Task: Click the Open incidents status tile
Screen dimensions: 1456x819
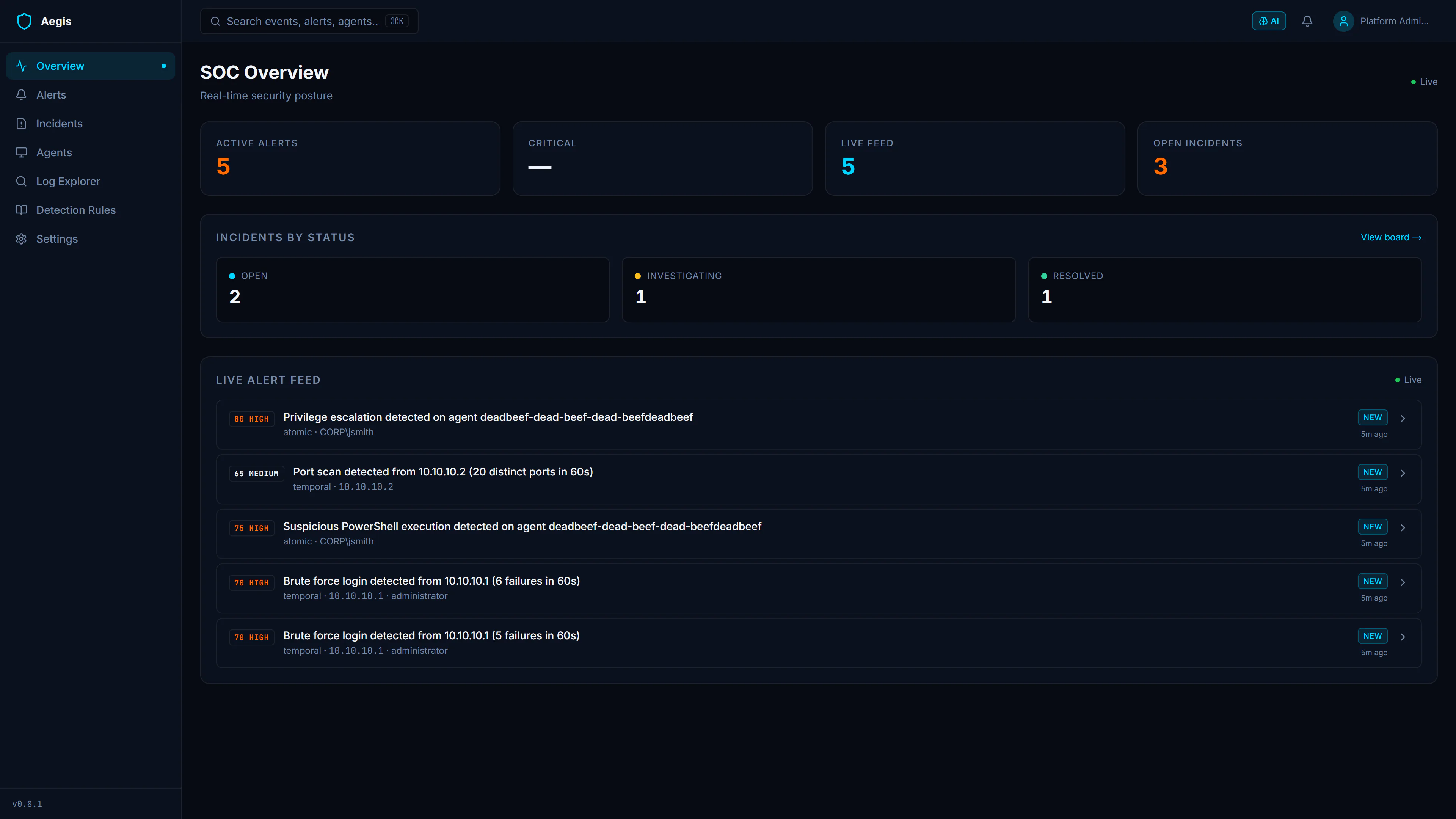Action: pyautogui.click(x=413, y=290)
